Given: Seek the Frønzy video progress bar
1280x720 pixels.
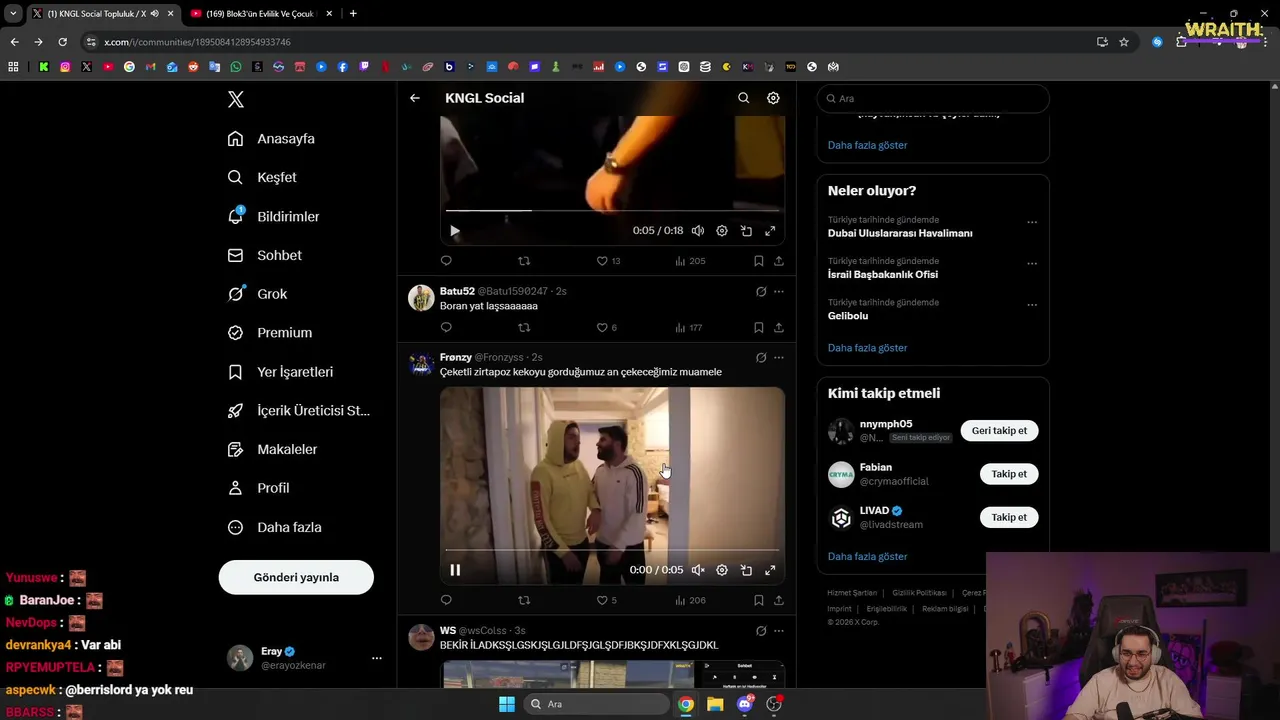Looking at the screenshot, I should tap(612, 550).
